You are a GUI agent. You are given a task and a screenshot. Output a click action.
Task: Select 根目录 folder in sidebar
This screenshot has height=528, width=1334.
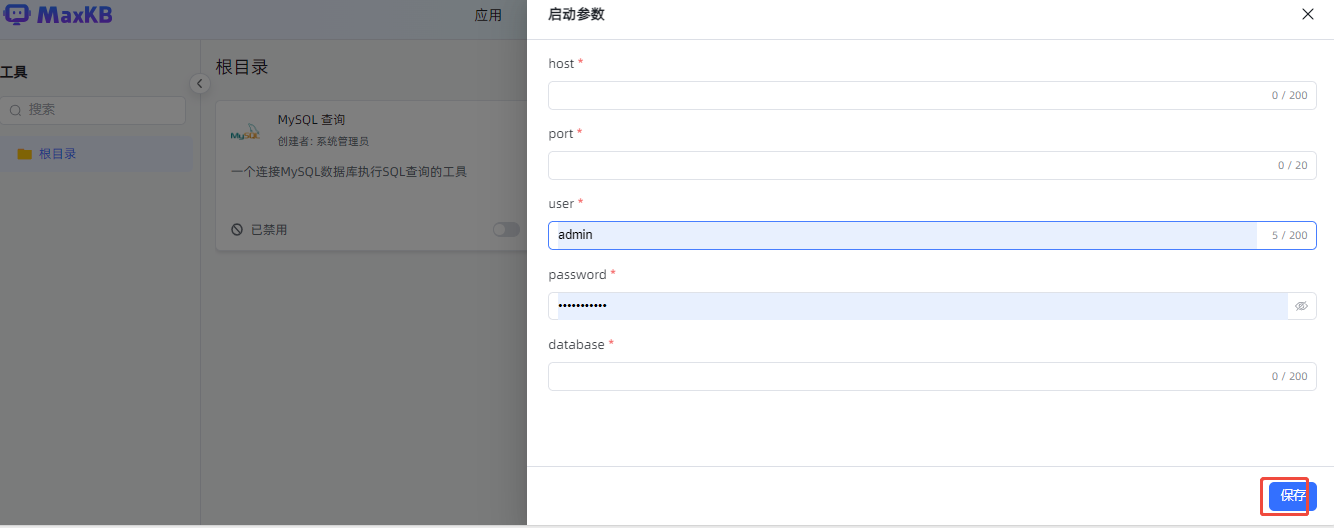(96, 154)
